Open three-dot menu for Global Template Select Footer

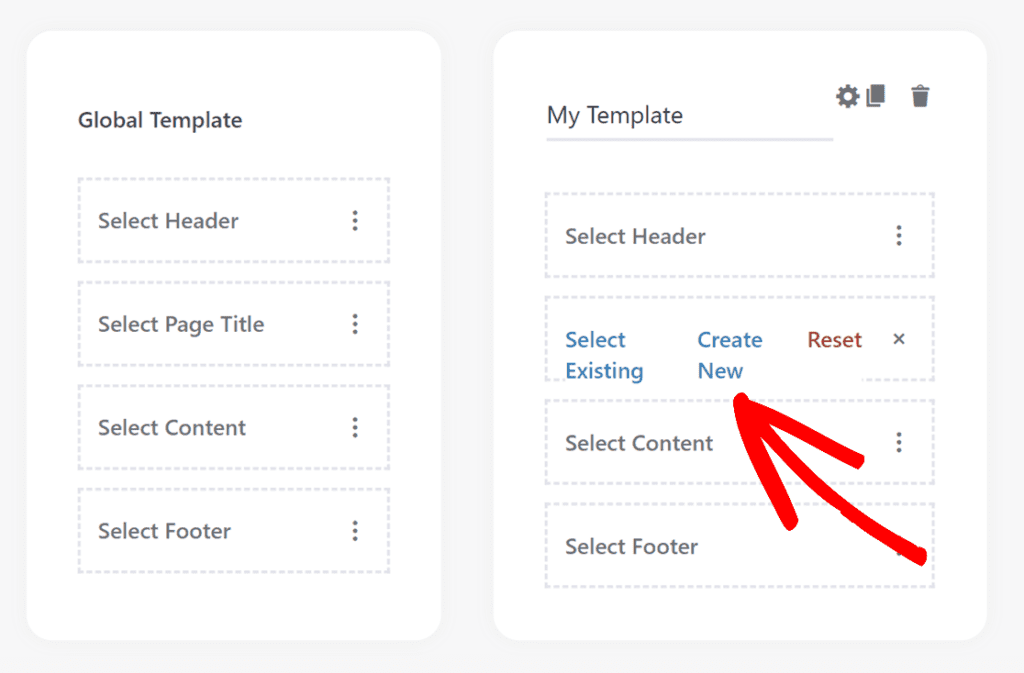pyautogui.click(x=355, y=531)
